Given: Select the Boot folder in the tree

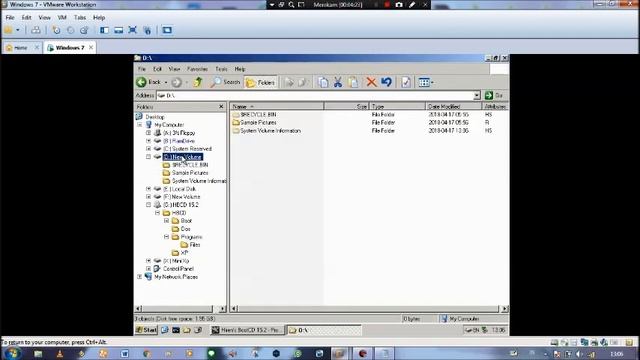Looking at the screenshot, I should point(186,221).
